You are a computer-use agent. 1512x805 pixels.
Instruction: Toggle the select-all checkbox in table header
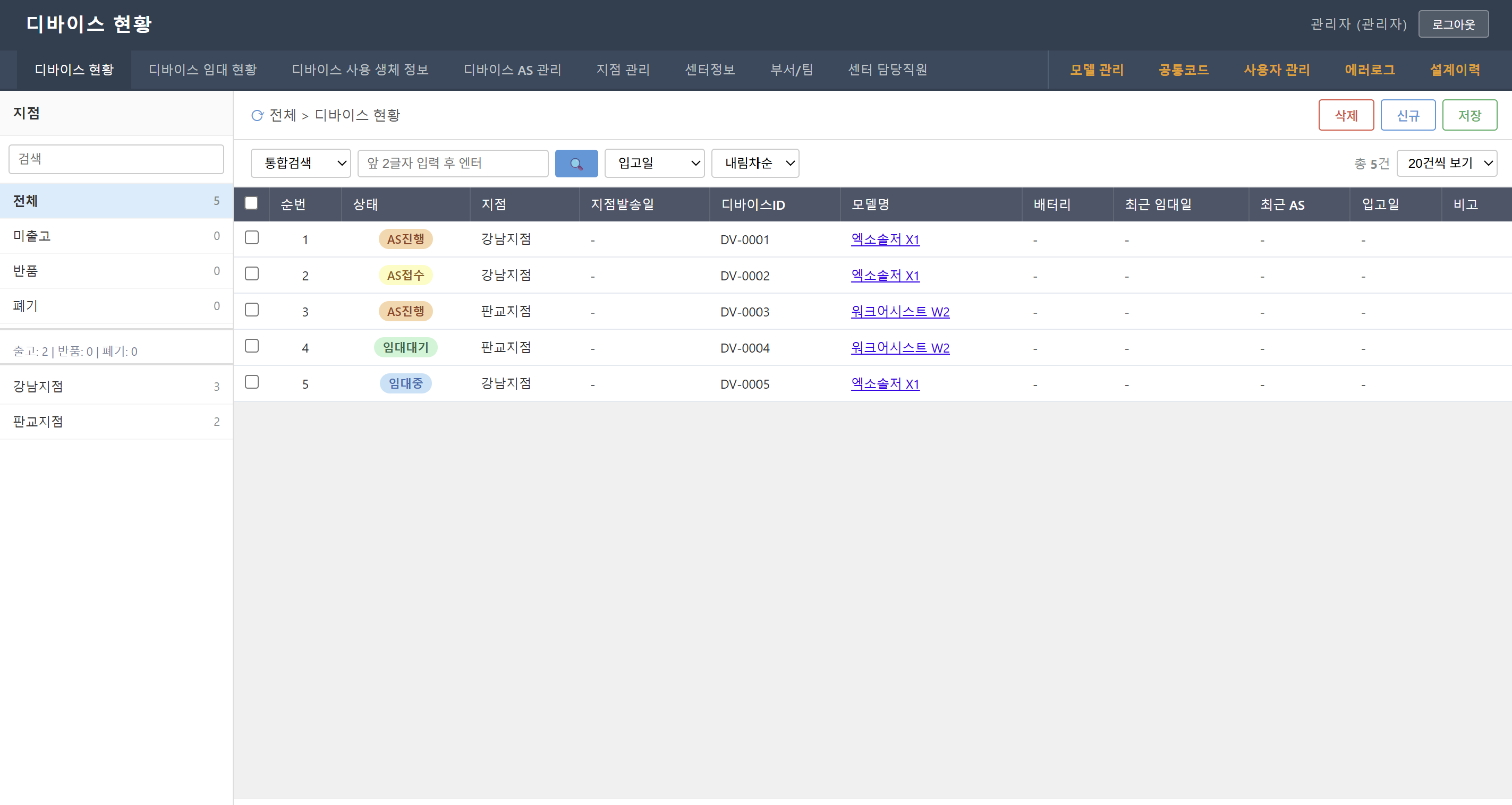(x=251, y=203)
